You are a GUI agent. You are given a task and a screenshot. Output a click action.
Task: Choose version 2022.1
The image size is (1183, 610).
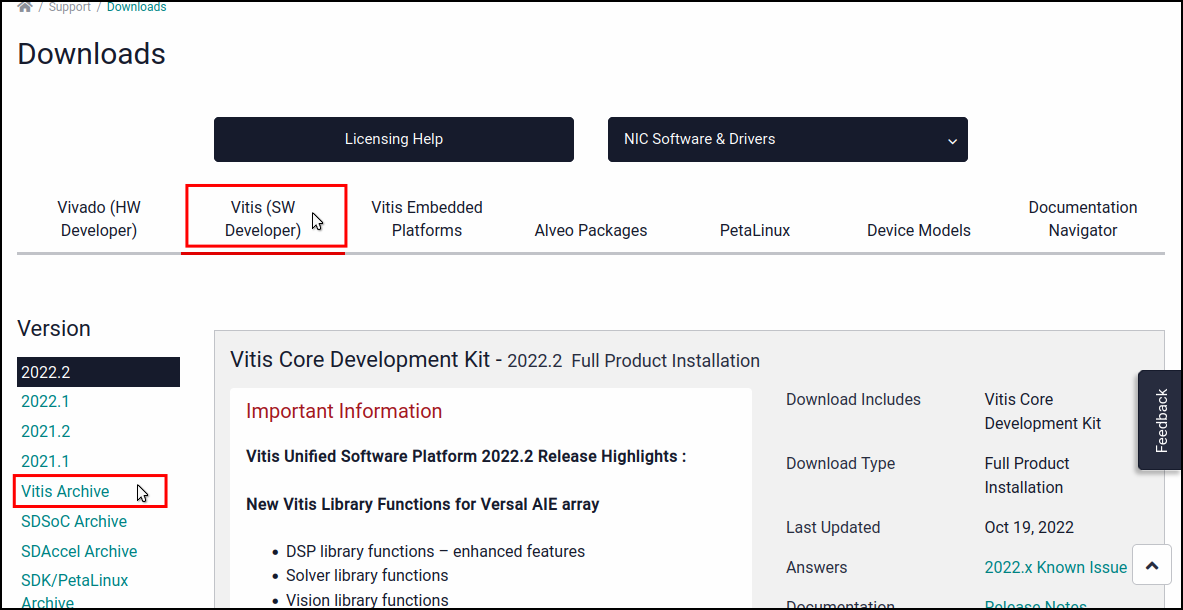[x=45, y=401]
